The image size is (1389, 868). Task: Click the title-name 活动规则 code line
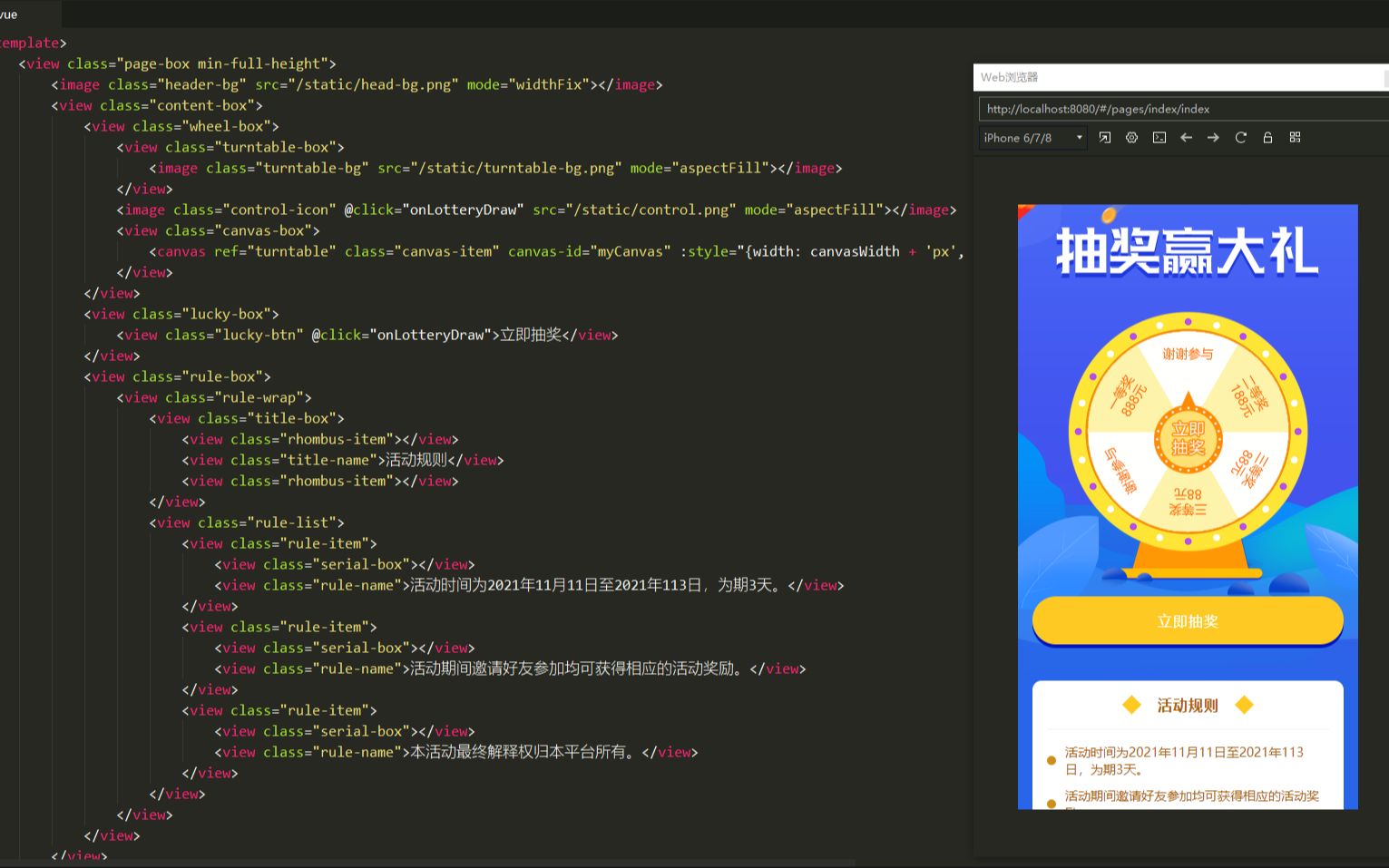point(343,460)
